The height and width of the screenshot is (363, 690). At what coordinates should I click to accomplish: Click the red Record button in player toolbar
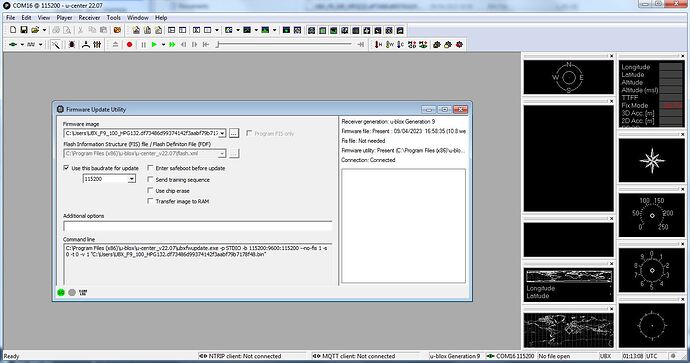[x=129, y=44]
